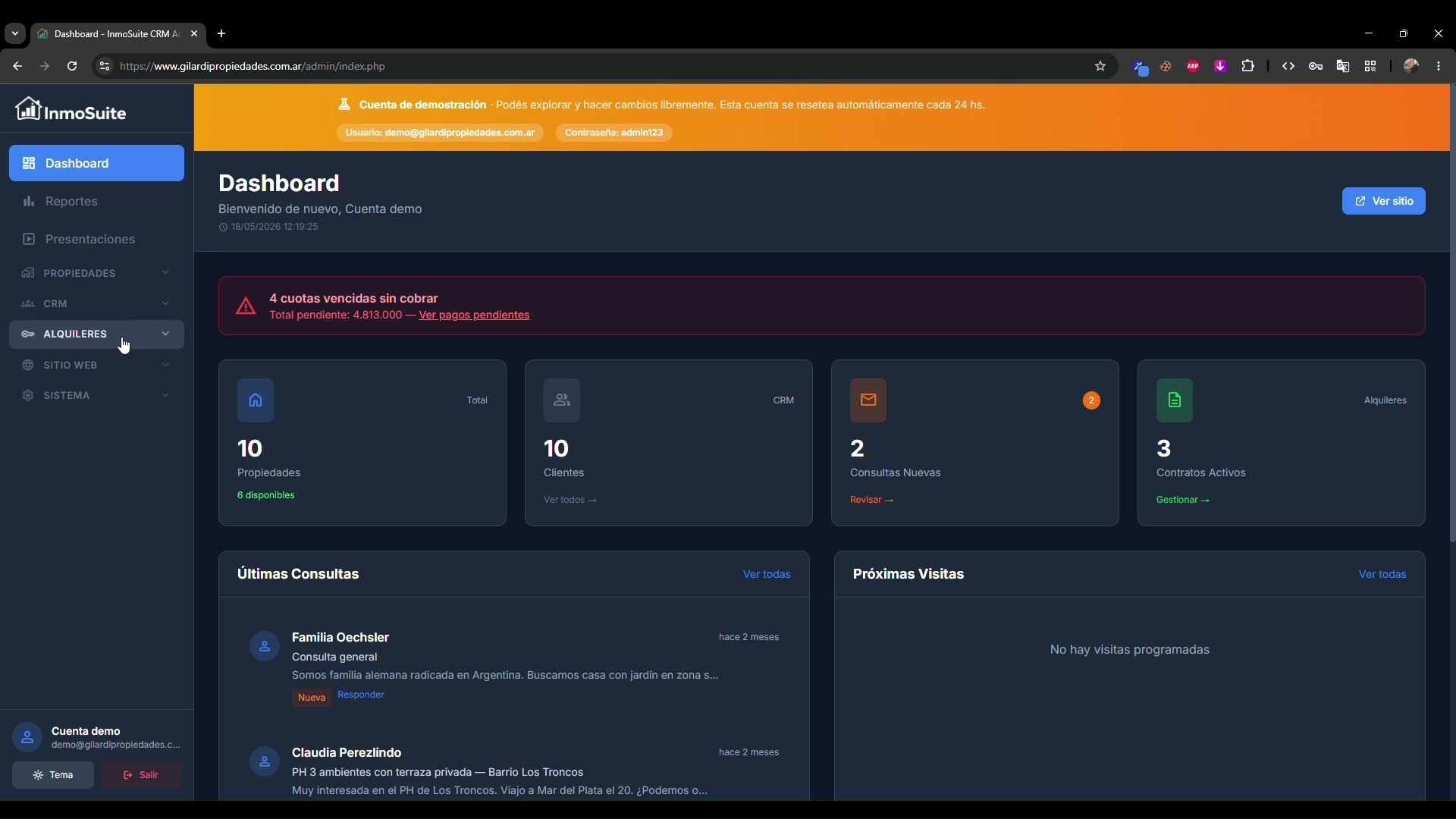This screenshot has width=1456, height=819.
Task: Open Revisar link under Consultas Nuevas
Action: pyautogui.click(x=872, y=500)
